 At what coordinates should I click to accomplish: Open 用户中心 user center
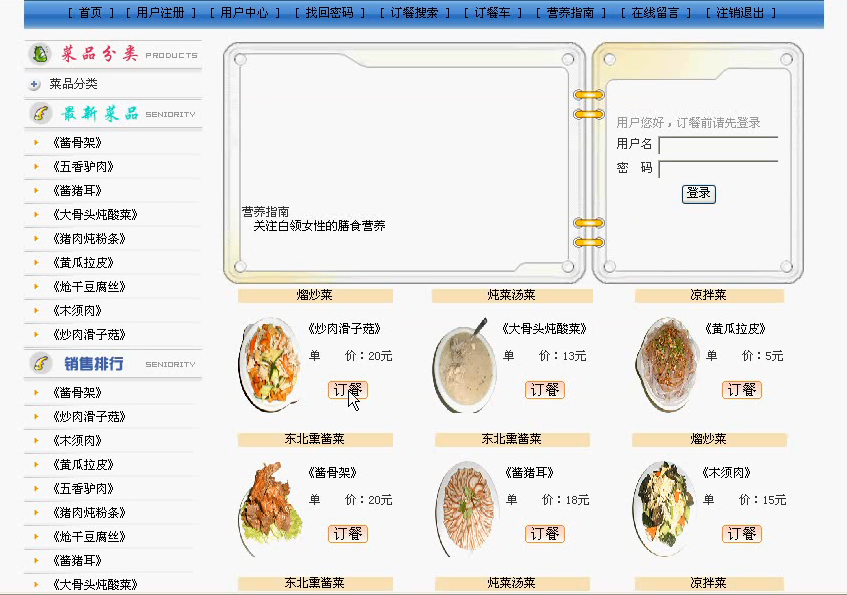[x=245, y=13]
